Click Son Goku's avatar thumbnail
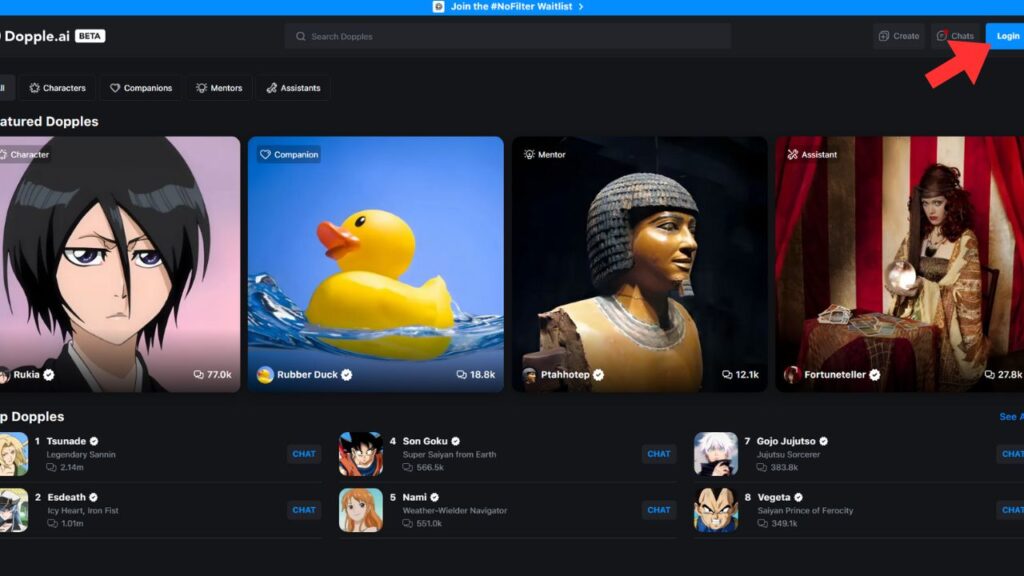 tap(360, 454)
